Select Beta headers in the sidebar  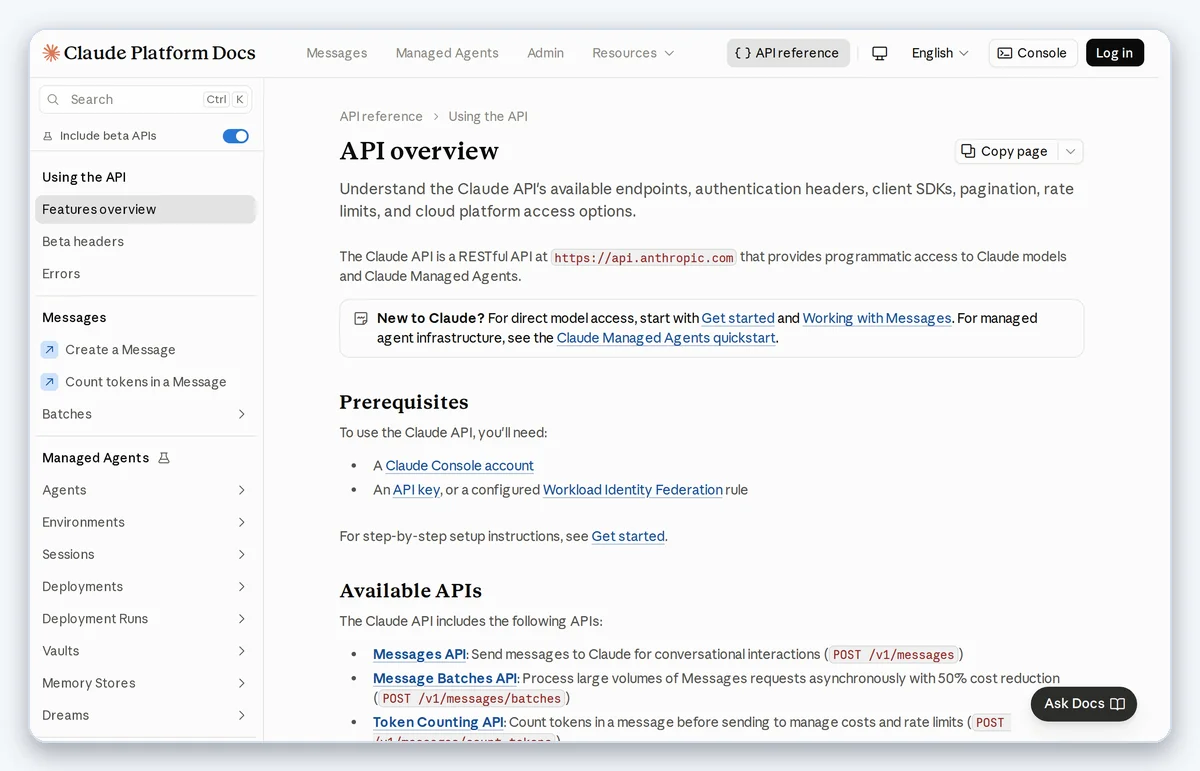(x=145, y=241)
